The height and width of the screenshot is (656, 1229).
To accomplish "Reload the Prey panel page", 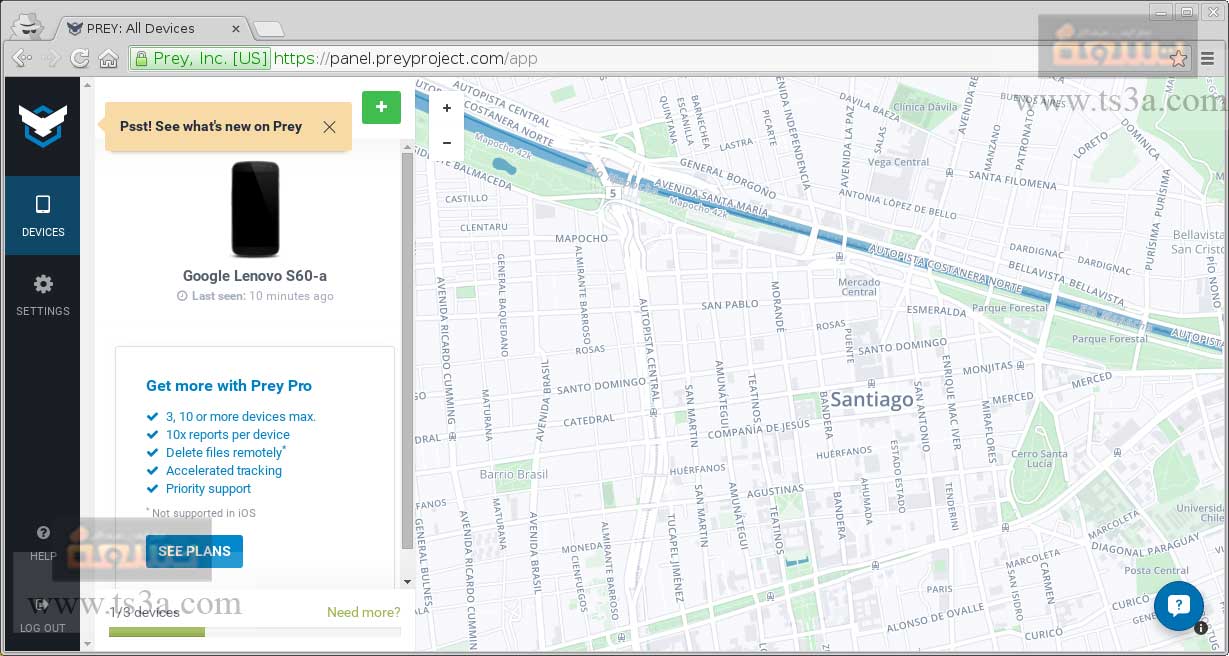I will click(80, 58).
